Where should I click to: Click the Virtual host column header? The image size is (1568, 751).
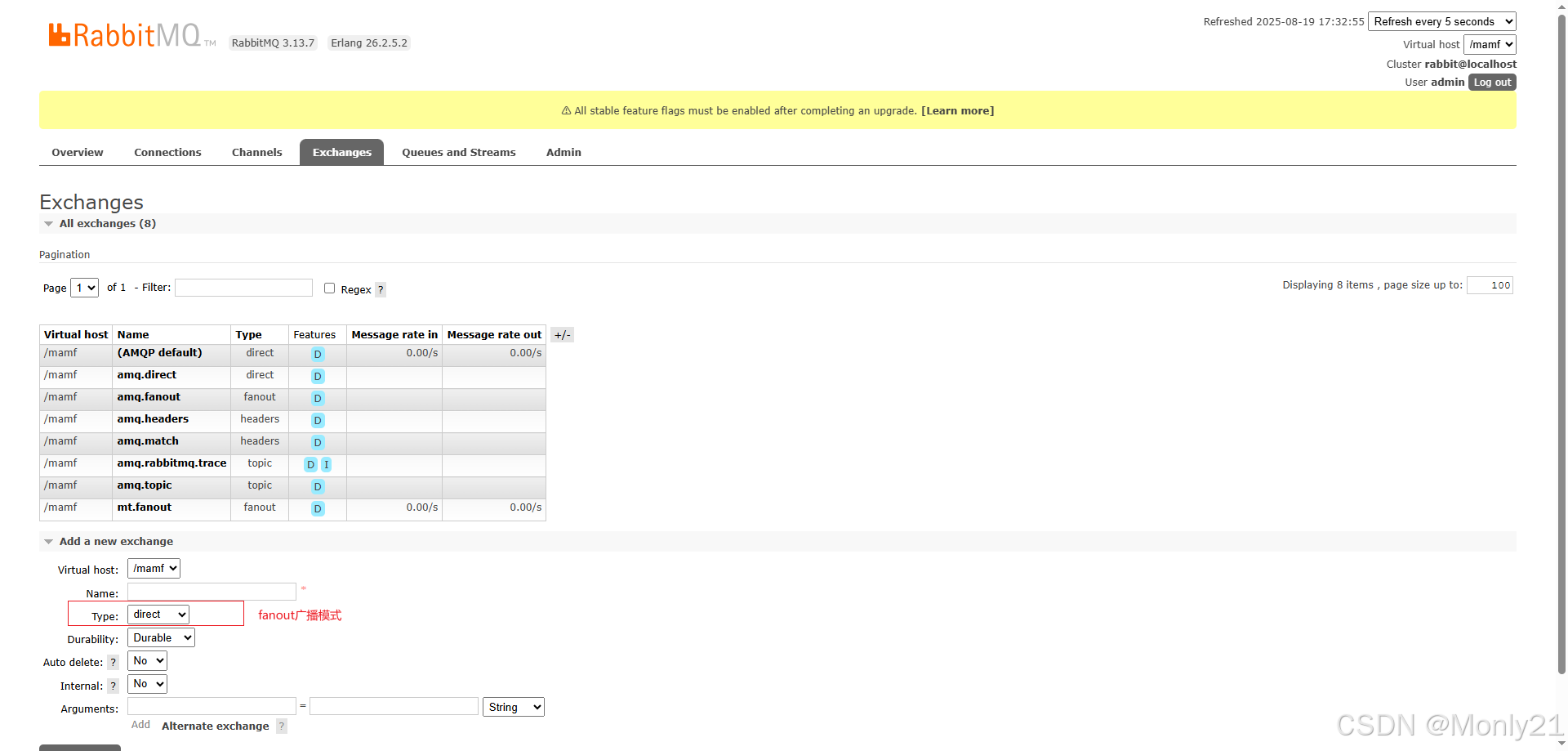coord(76,335)
